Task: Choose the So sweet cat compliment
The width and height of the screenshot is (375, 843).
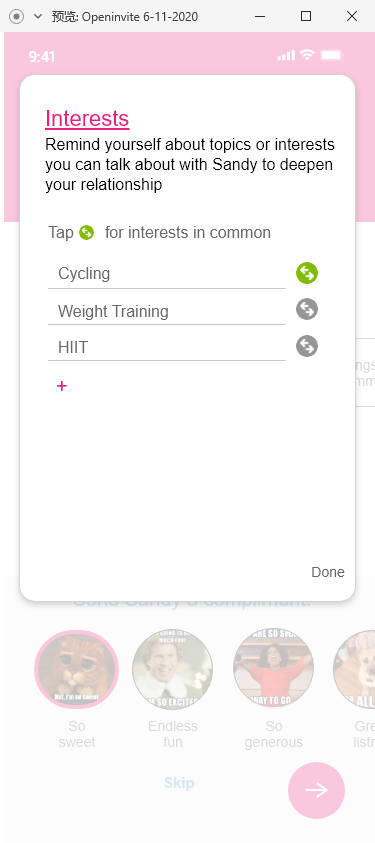Action: coord(76,669)
